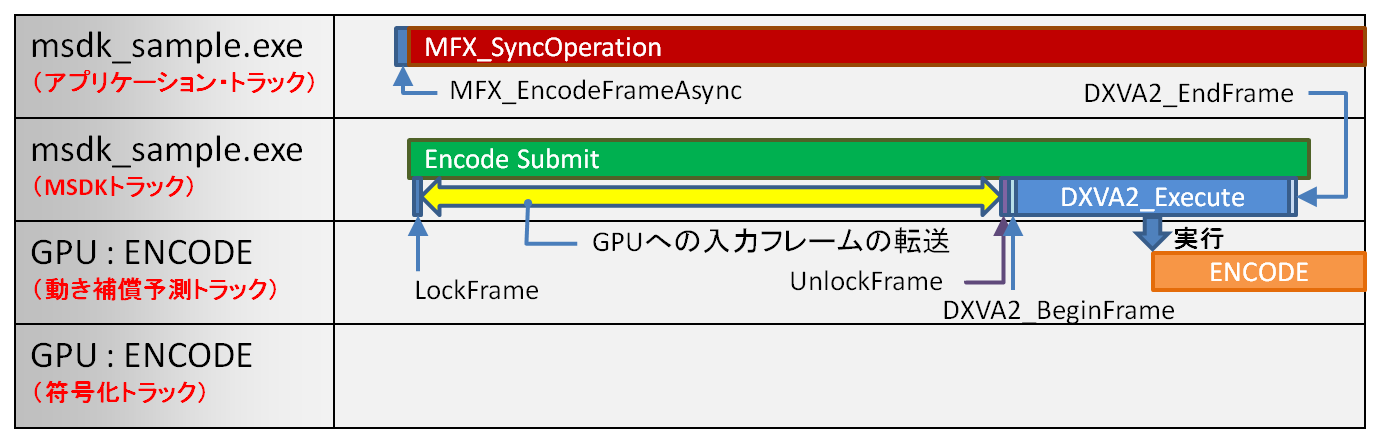
Task: Click the empty 符号化トラック timeline lane
Action: coord(850,375)
